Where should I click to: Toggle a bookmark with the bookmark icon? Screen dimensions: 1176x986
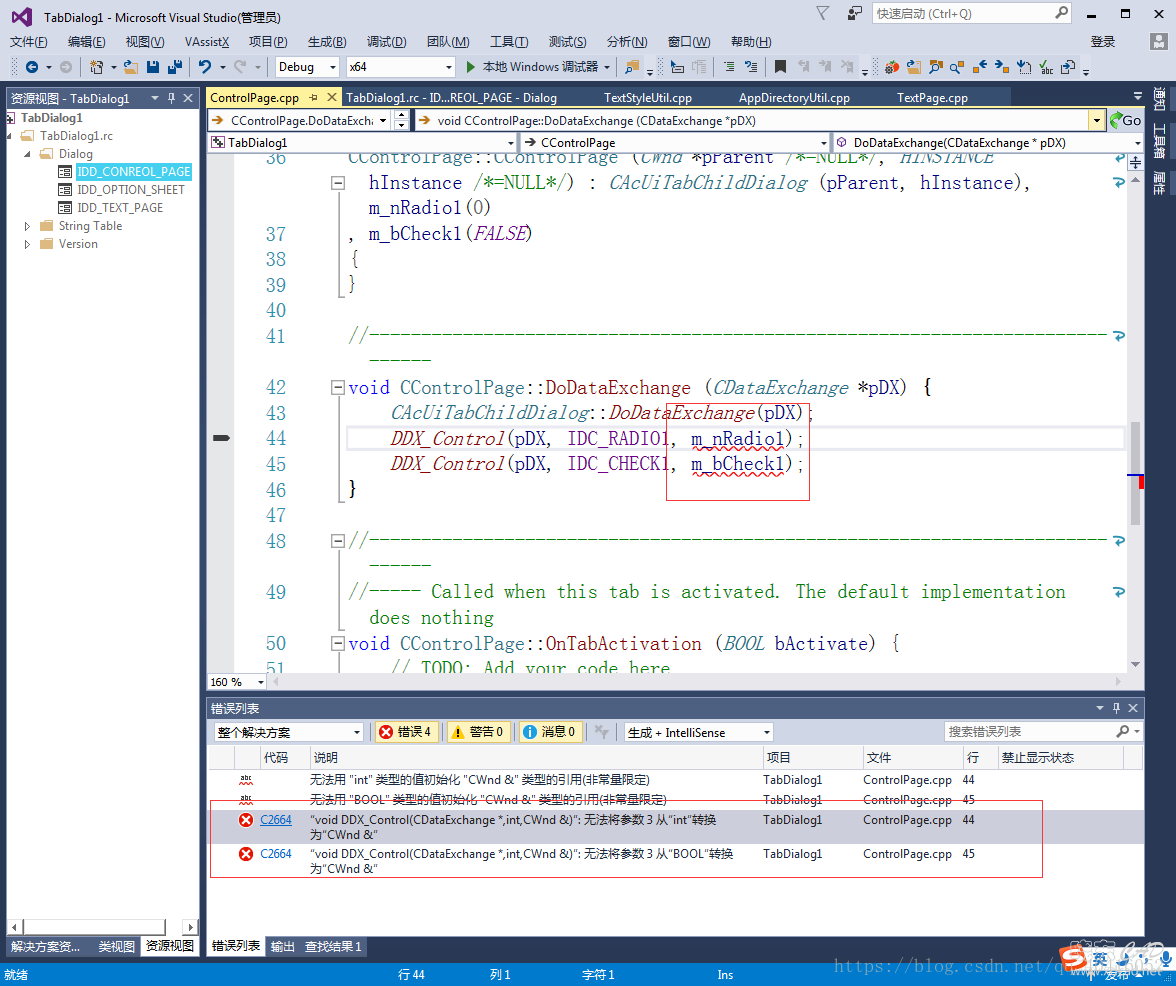tap(780, 67)
